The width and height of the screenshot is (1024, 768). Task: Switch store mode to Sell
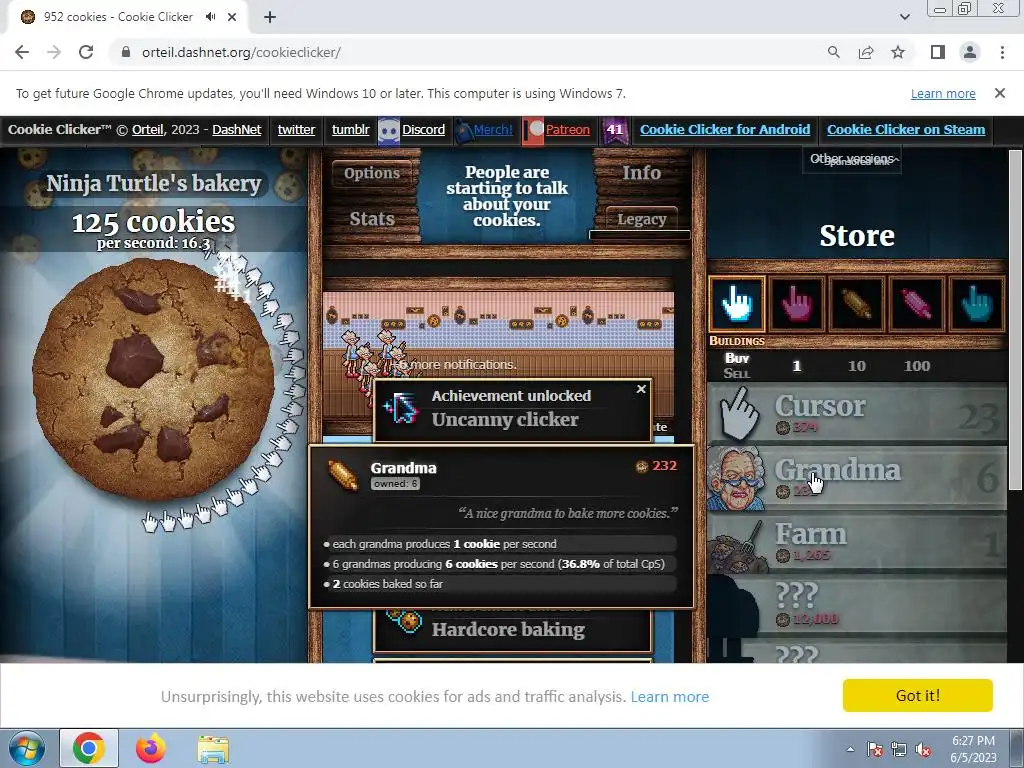click(x=737, y=374)
